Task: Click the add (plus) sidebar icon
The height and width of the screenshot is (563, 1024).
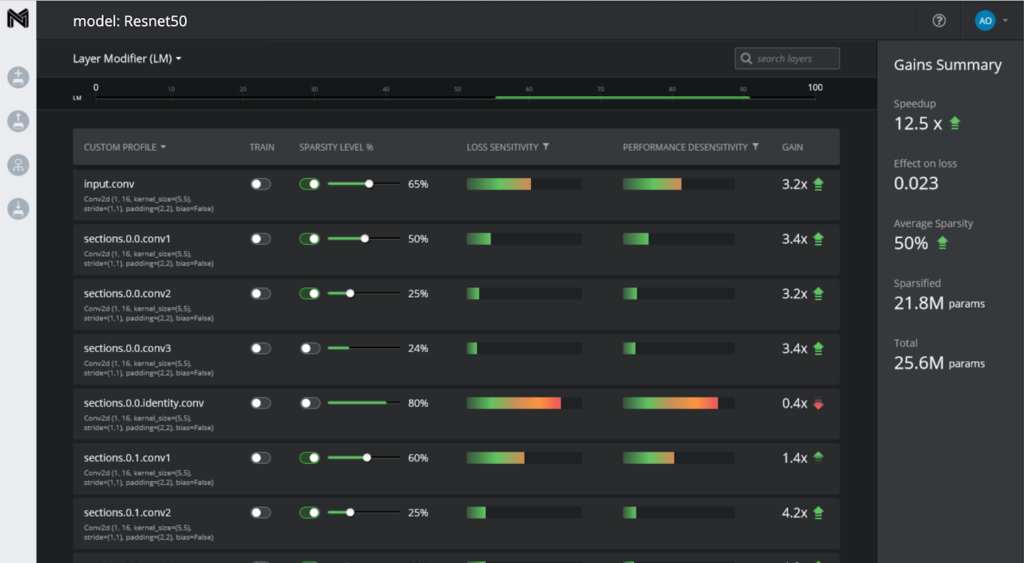Action: (18, 78)
